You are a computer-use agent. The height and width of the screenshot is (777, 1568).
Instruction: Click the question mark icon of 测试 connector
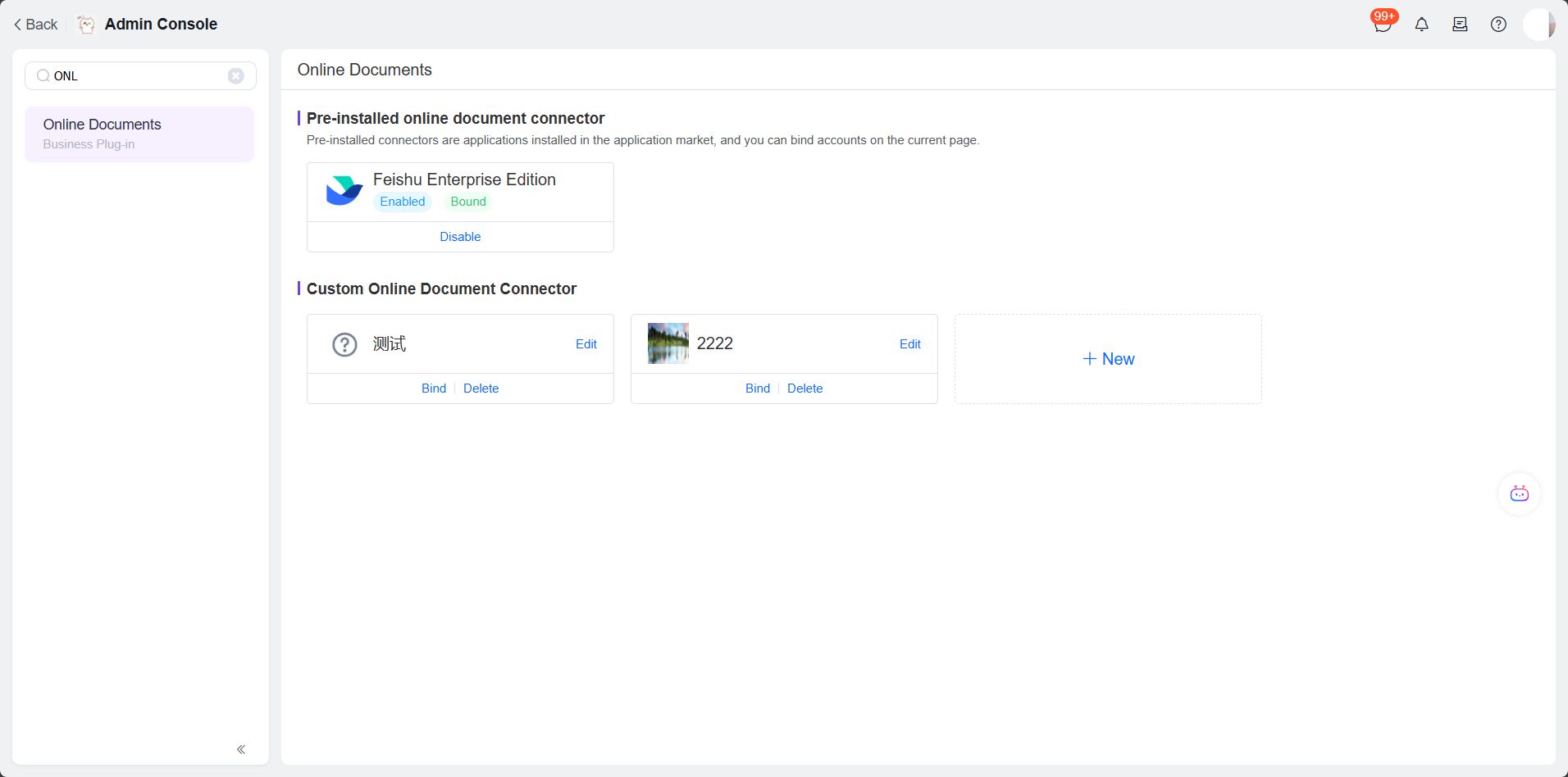[x=344, y=344]
